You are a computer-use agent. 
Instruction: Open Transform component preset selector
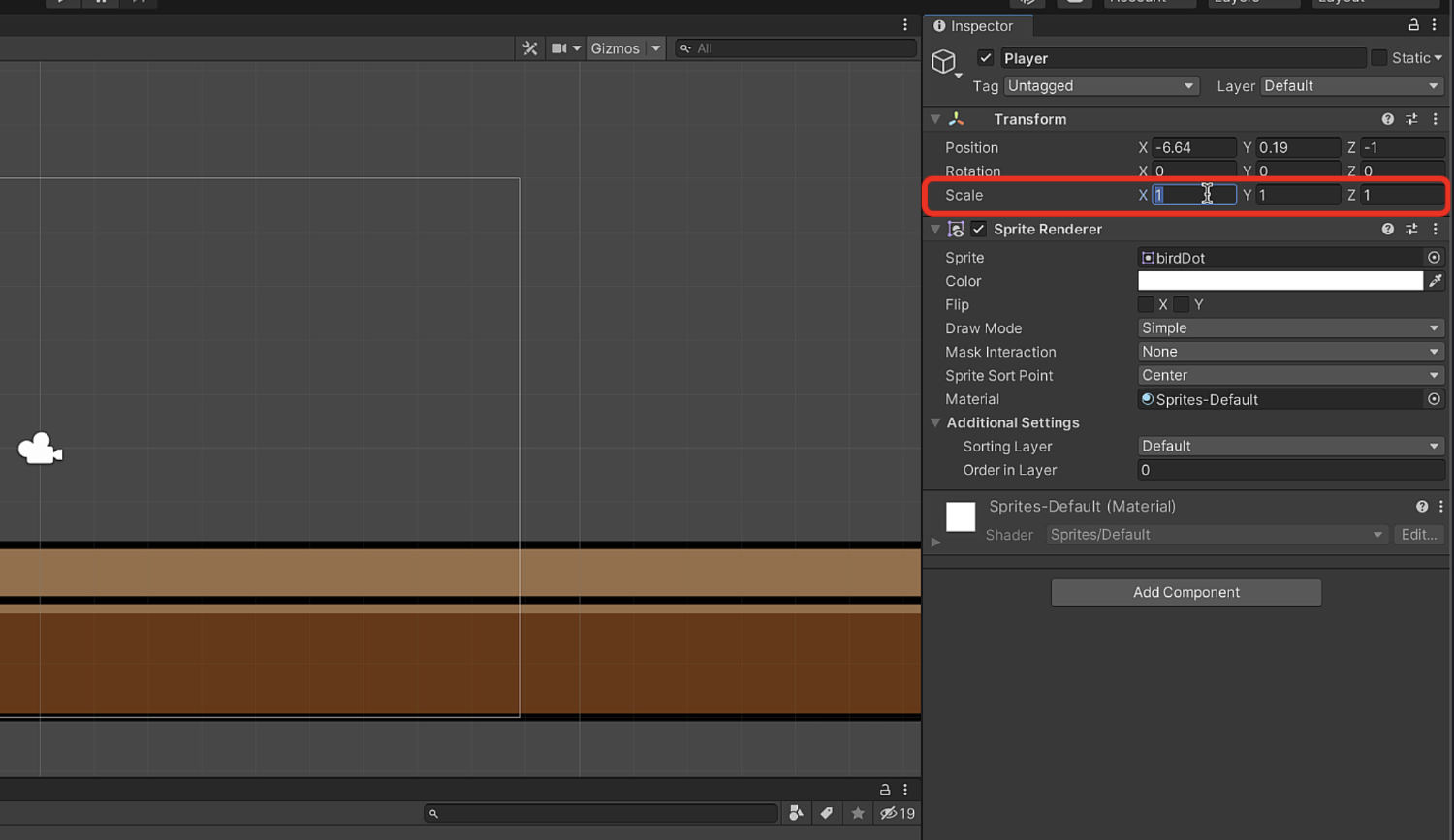tap(1411, 119)
